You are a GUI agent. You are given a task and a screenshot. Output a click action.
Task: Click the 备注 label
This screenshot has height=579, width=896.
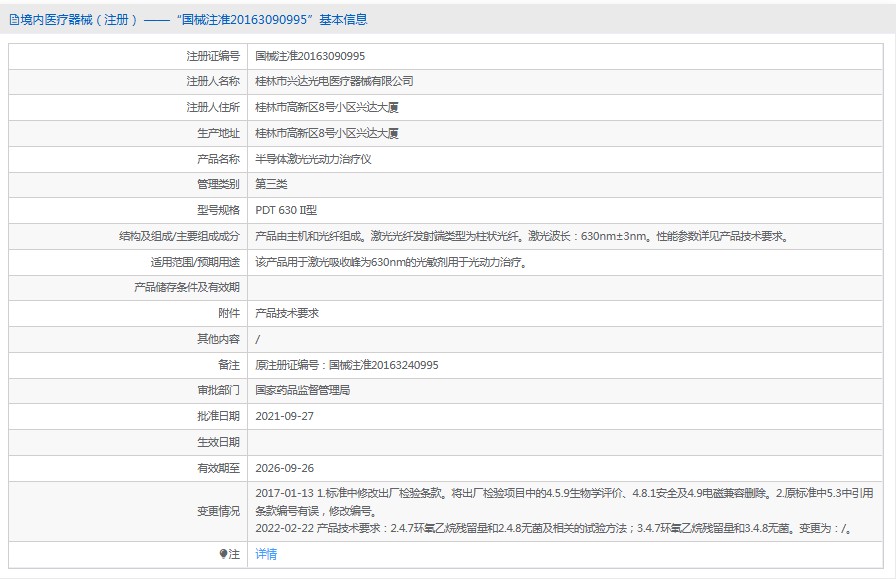pyautogui.click(x=229, y=365)
